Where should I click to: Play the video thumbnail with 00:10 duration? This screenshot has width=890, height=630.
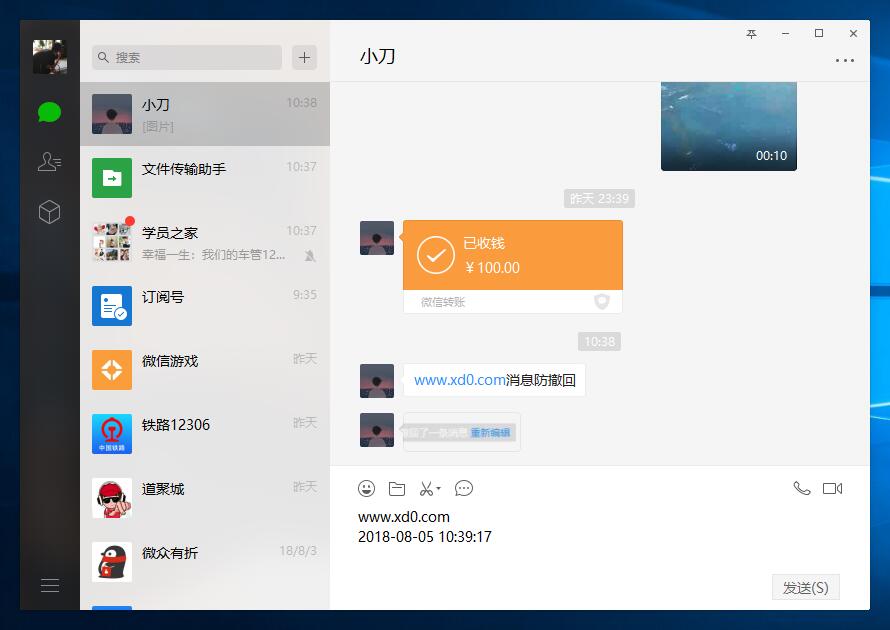point(728,126)
